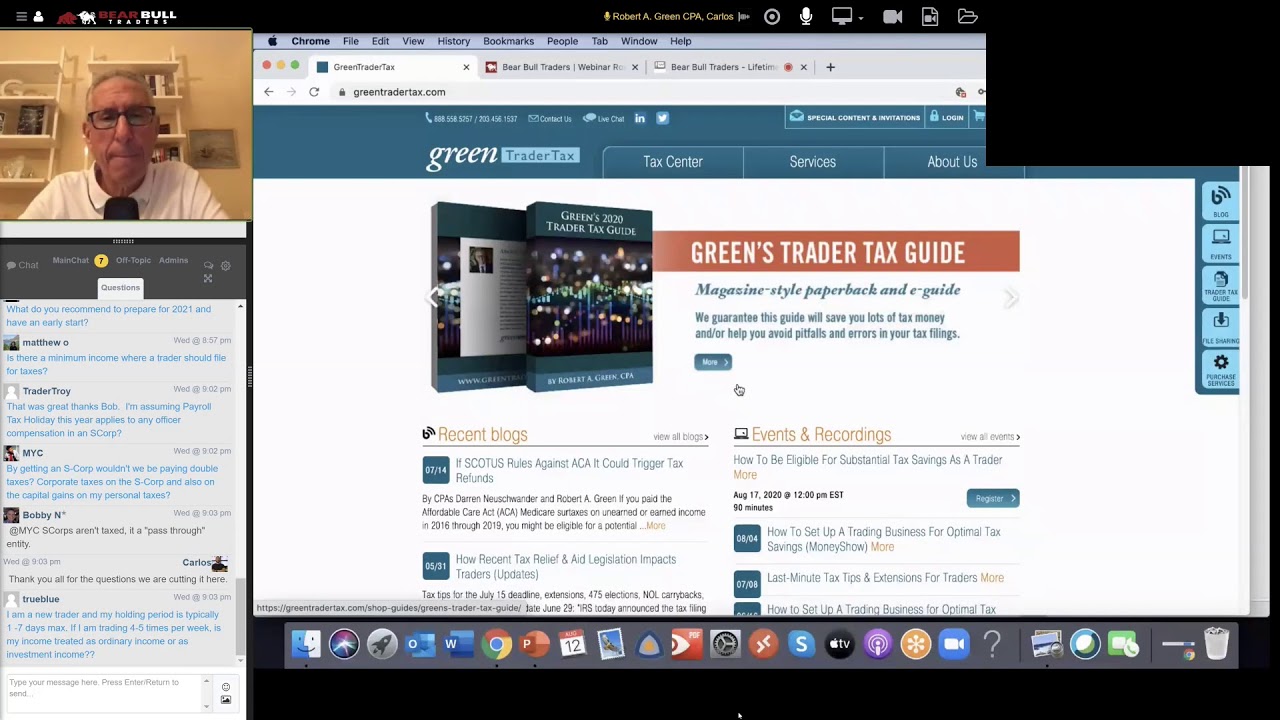Open the Chrome People menu
Viewport: 1280px width, 720px height.
(562, 41)
